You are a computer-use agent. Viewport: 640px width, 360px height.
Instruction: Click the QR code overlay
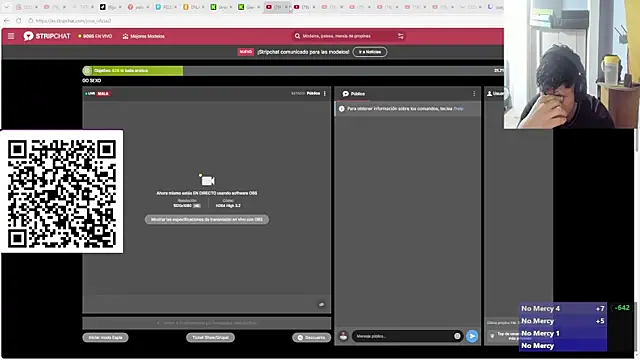[62, 192]
